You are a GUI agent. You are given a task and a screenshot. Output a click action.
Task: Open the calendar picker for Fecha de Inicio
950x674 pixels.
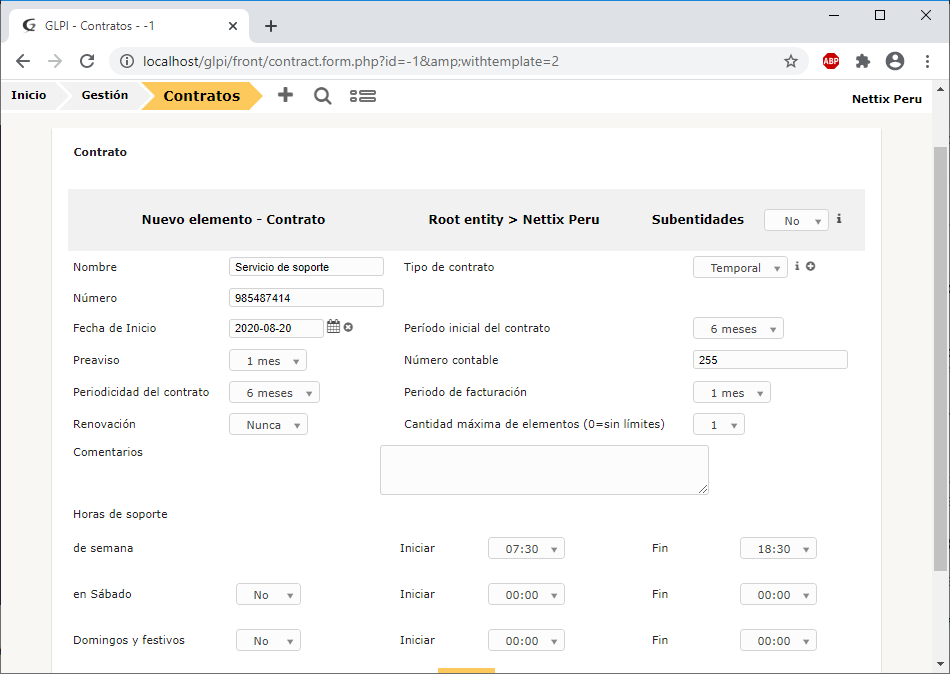[x=334, y=327]
